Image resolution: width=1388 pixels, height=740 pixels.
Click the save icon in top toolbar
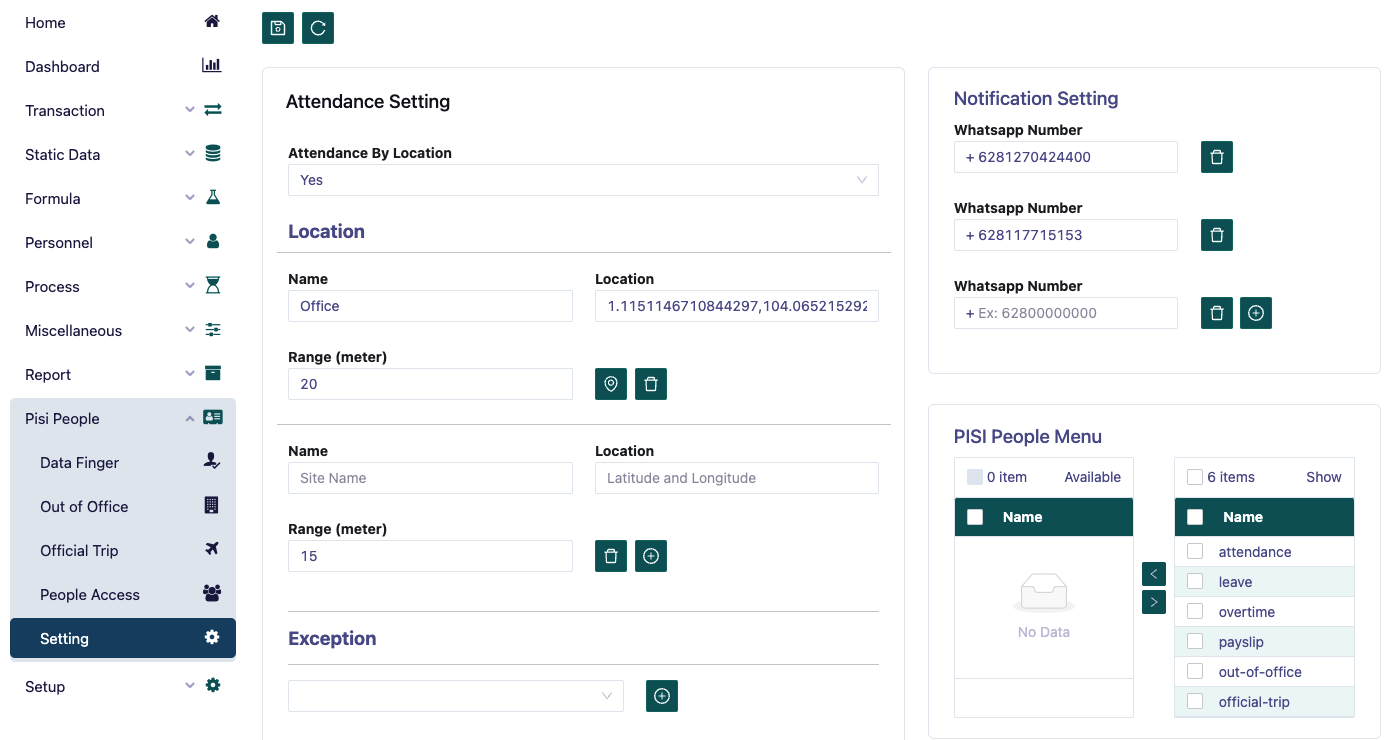(278, 28)
